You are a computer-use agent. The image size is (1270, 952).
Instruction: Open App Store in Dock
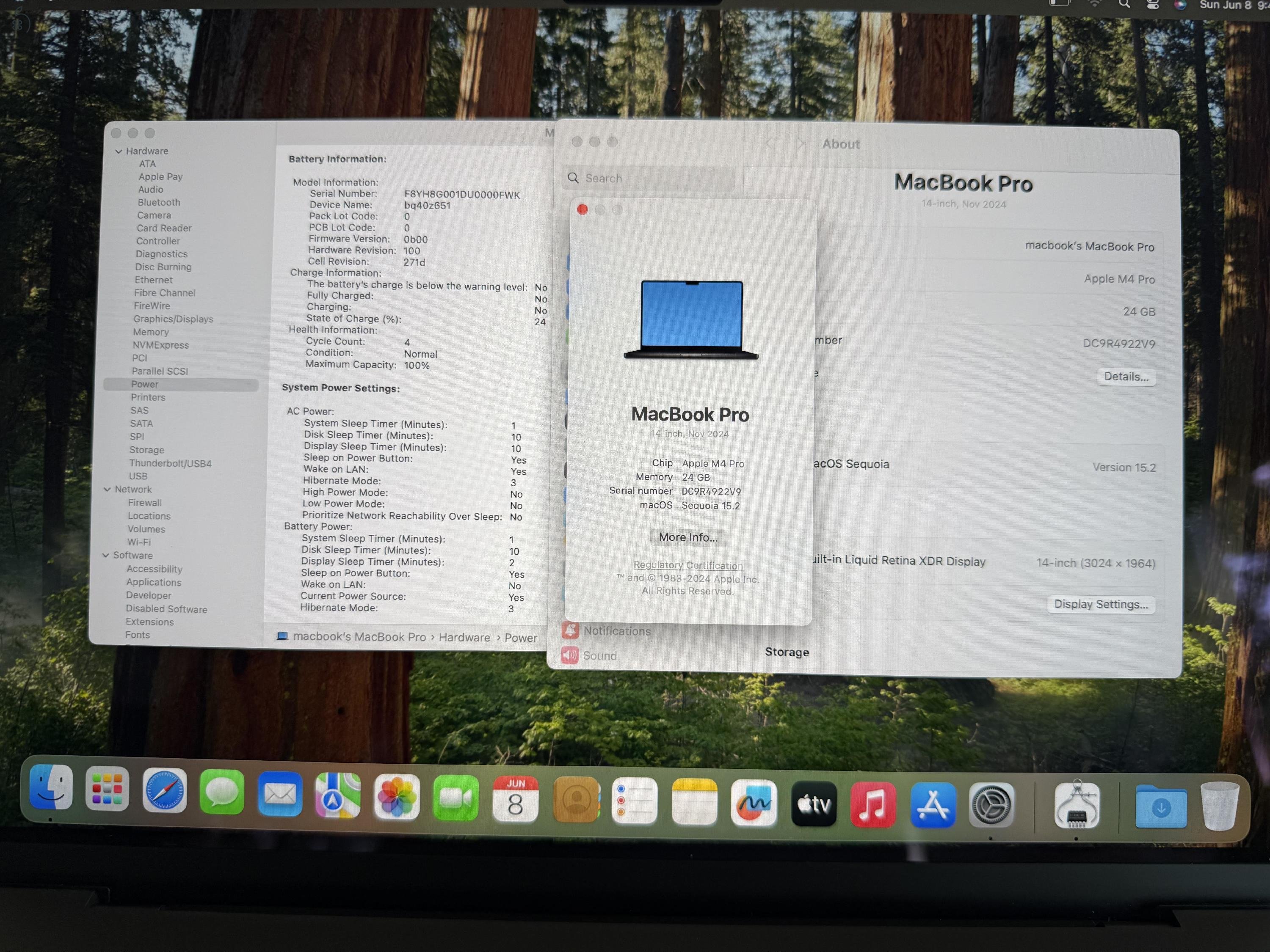pos(933,805)
